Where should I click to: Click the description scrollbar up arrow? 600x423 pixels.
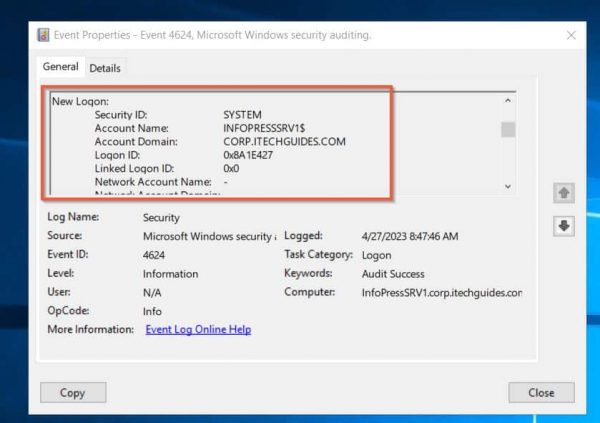[x=508, y=100]
